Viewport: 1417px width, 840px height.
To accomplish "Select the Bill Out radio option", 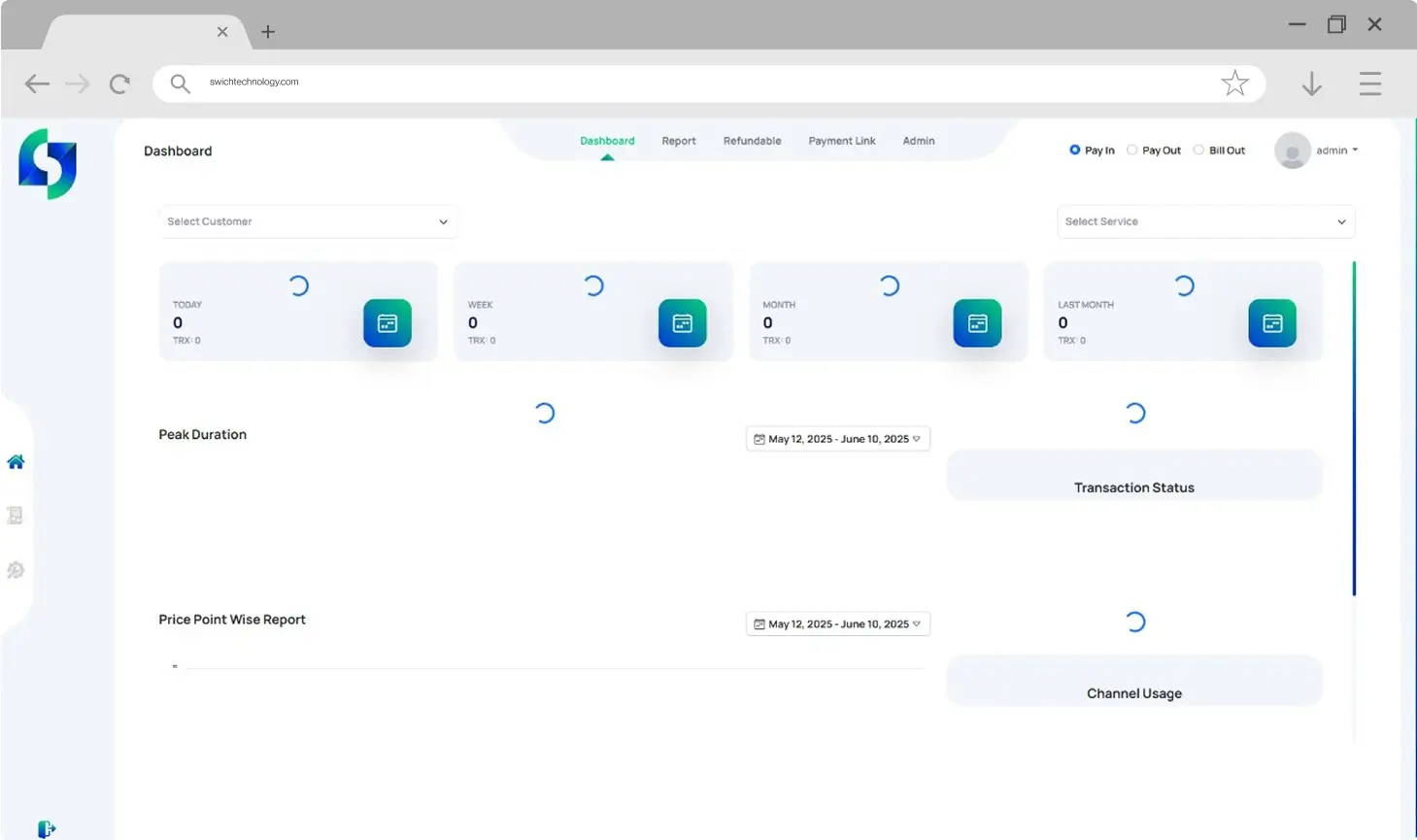I will tap(1198, 151).
